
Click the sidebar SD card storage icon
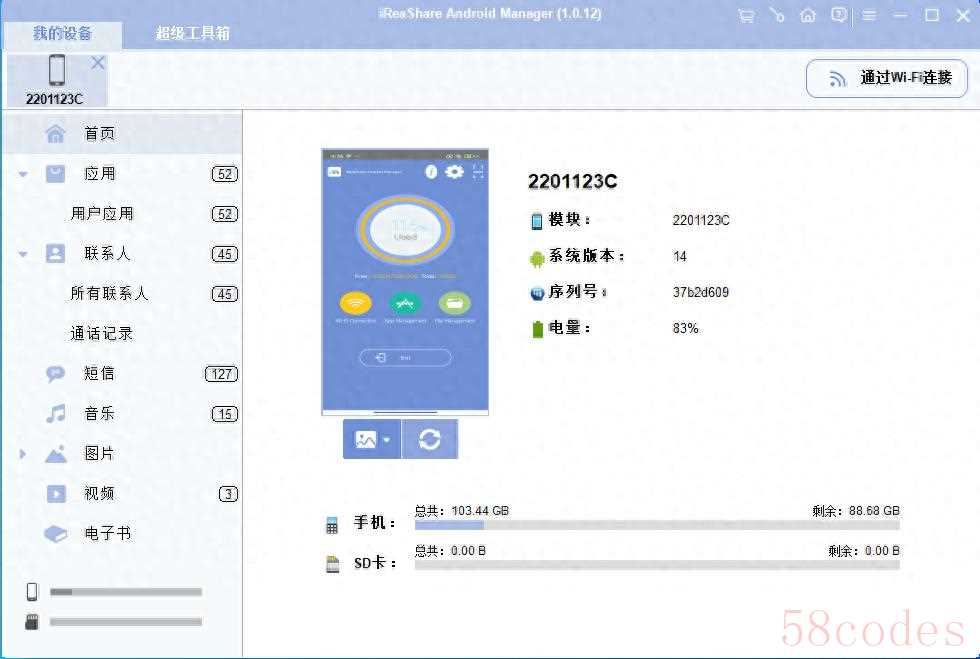point(32,621)
